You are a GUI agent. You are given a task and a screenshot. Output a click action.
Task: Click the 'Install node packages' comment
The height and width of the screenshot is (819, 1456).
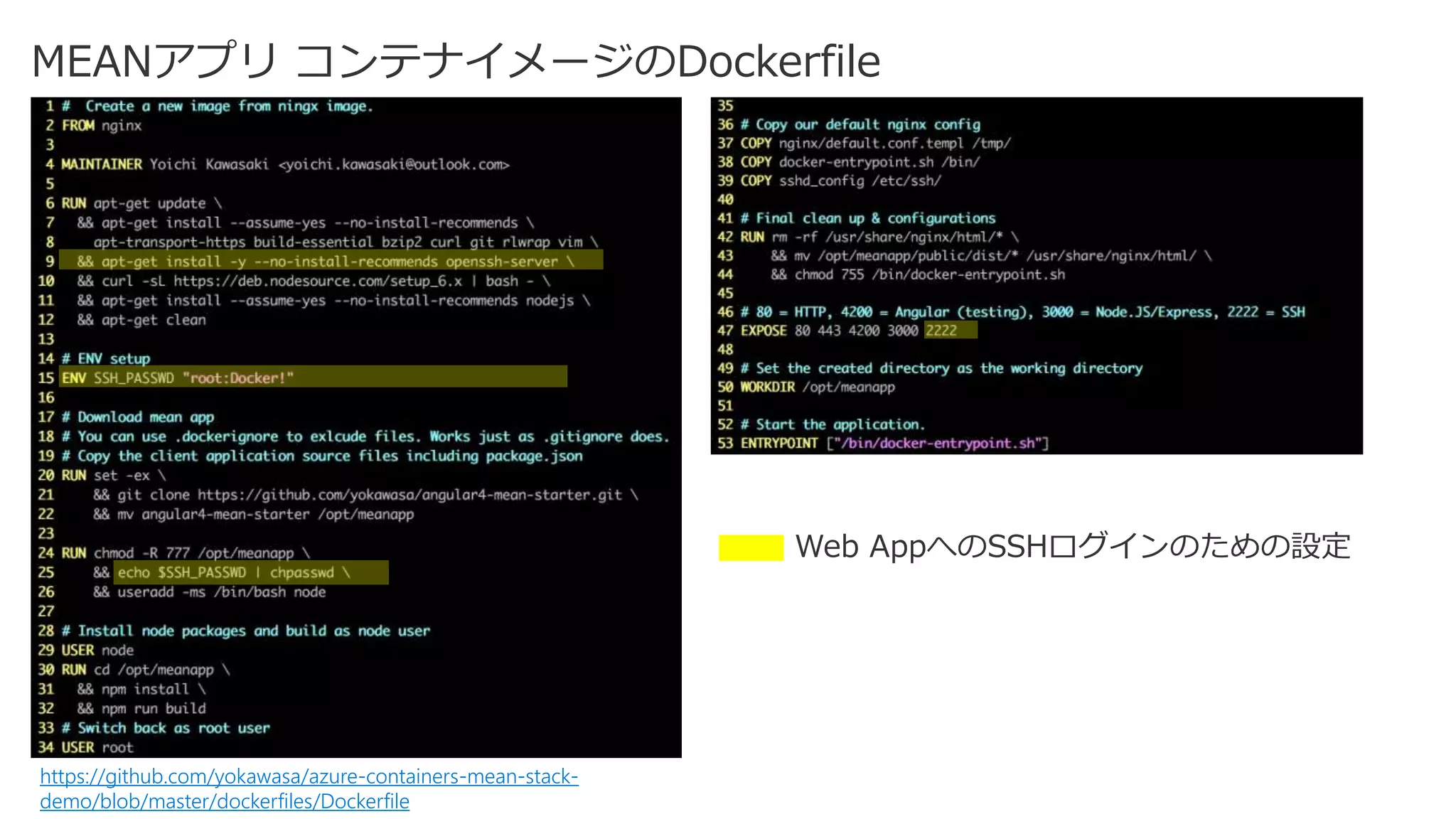246,631
